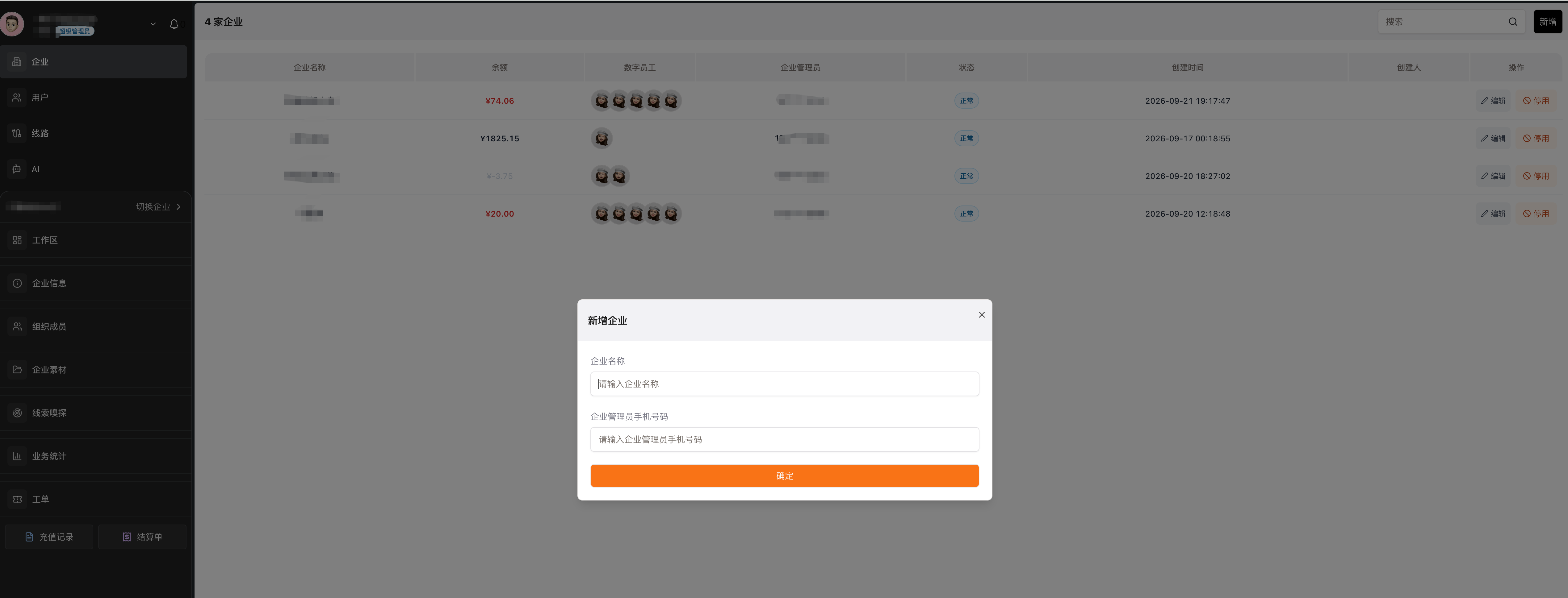Open 结算单 at the sidebar bottom
The width and height of the screenshot is (1568, 598).
click(142, 537)
